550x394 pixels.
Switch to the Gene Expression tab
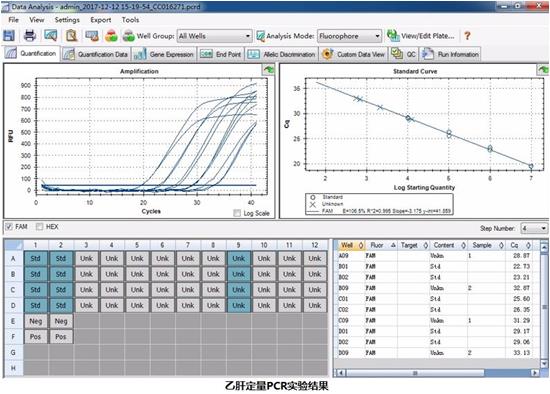coord(164,54)
